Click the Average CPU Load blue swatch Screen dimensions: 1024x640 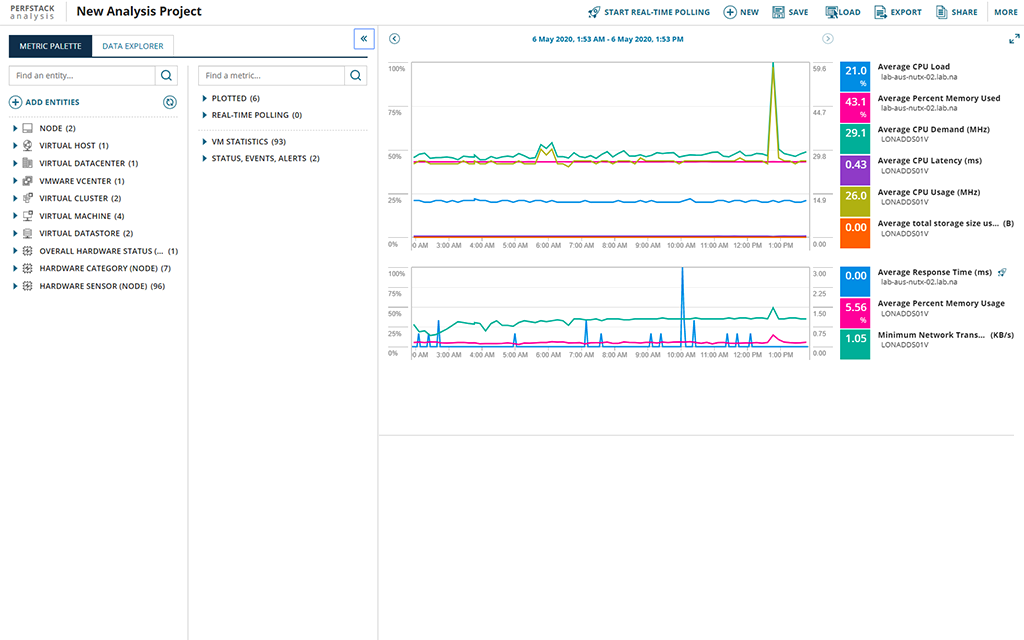coord(855,76)
